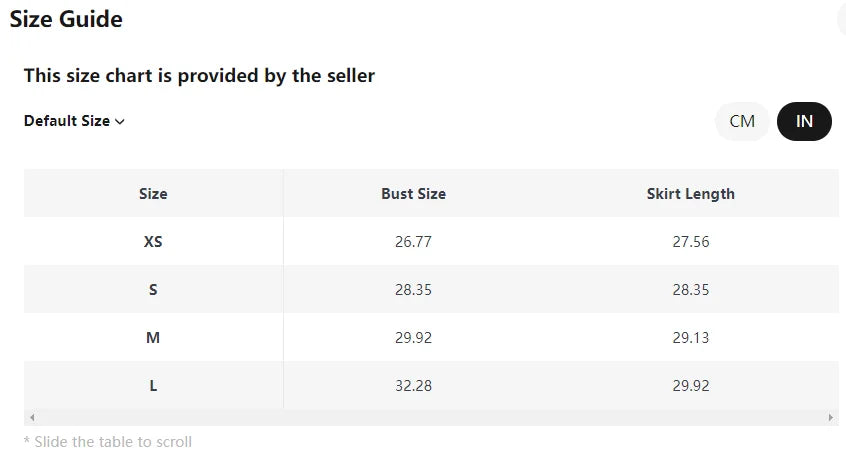Select the M size row label
Image resolution: width=846 pixels, height=465 pixels.
(x=153, y=338)
